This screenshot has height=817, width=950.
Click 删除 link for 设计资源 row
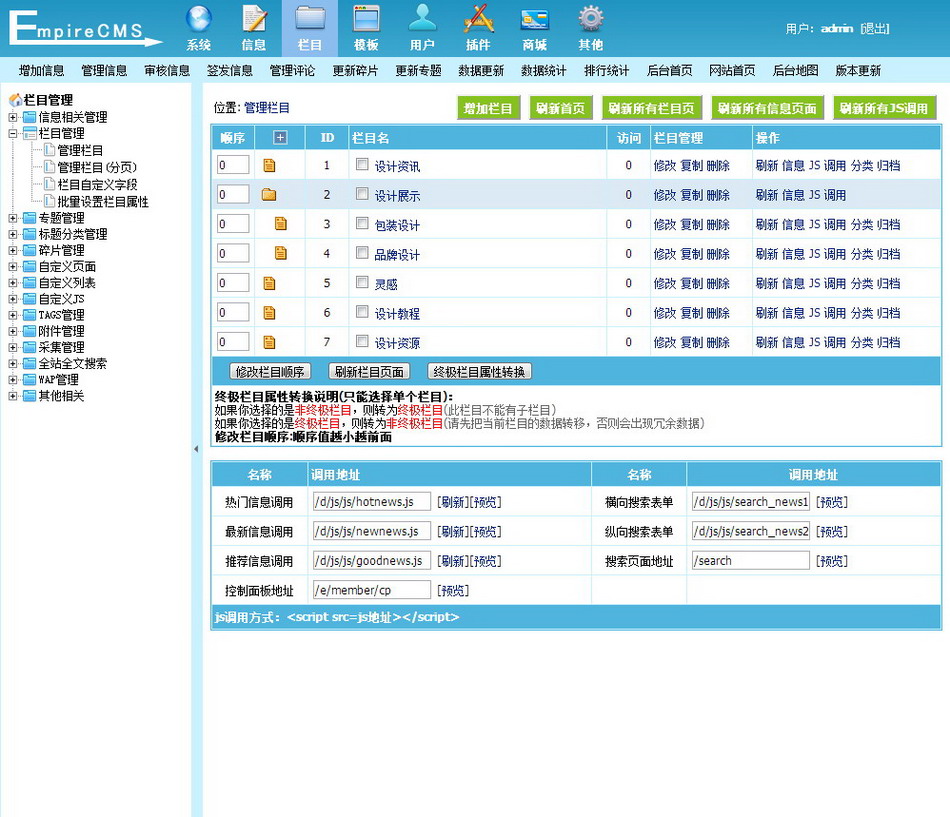(718, 342)
